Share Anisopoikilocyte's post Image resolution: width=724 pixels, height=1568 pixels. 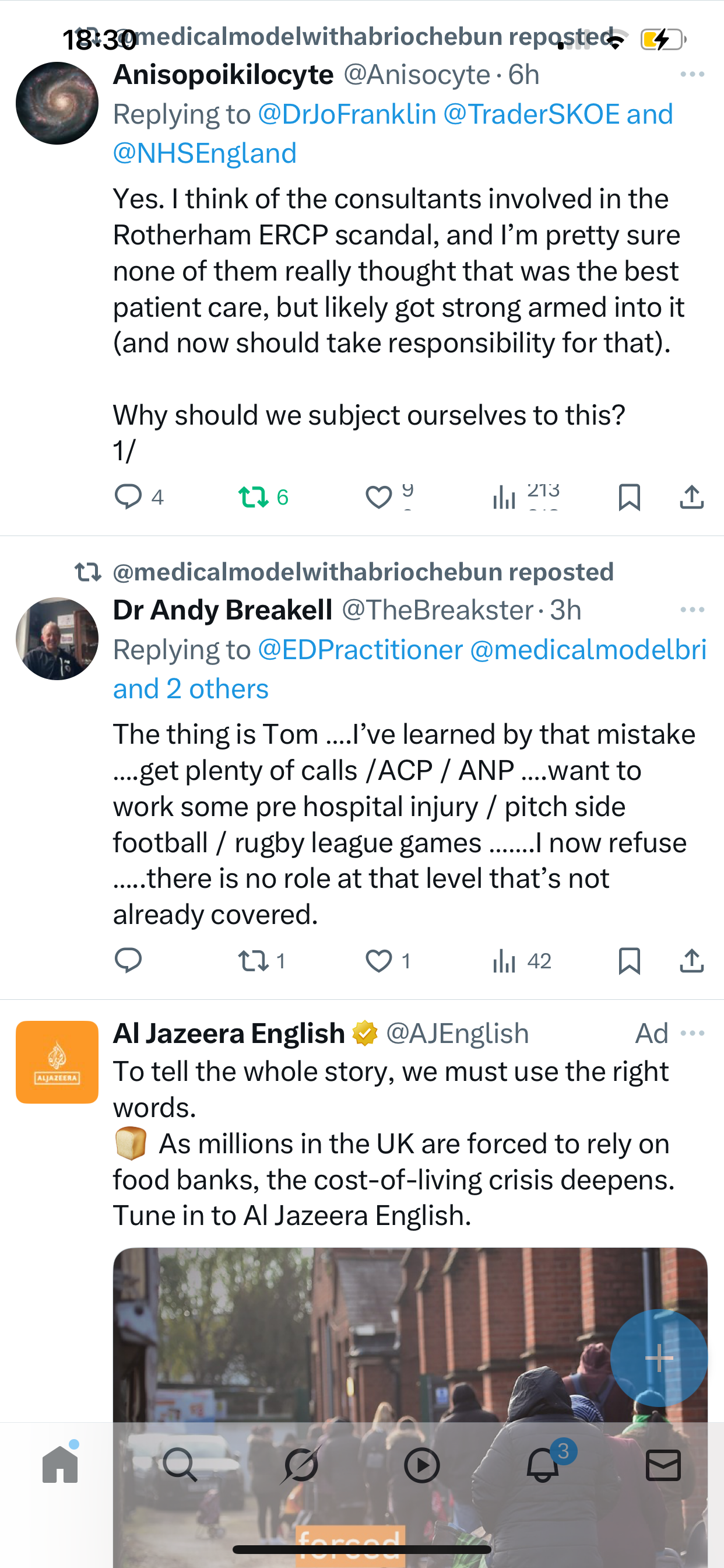pos(692,496)
